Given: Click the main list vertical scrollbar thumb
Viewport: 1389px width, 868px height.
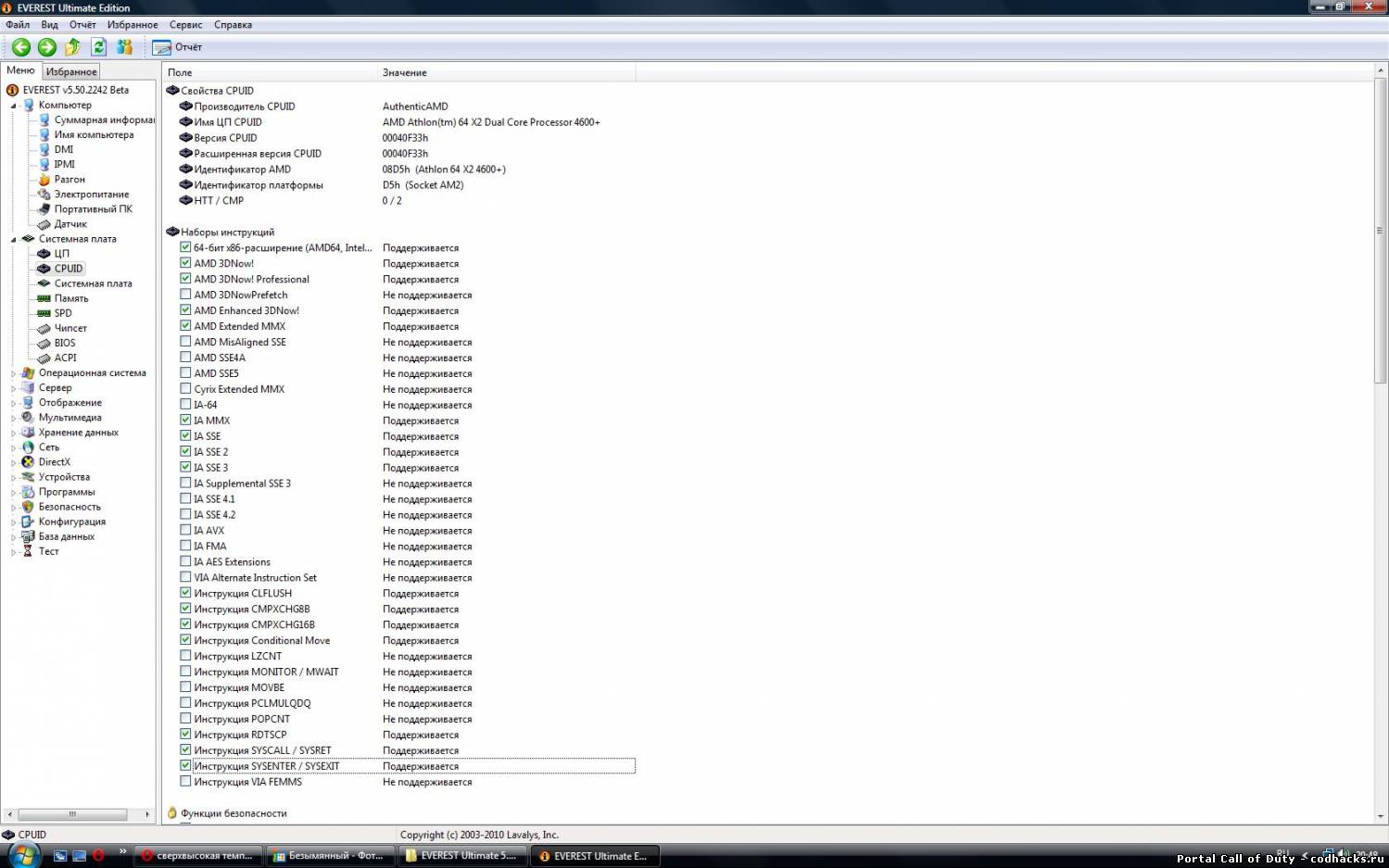Looking at the screenshot, I should [x=1381, y=230].
